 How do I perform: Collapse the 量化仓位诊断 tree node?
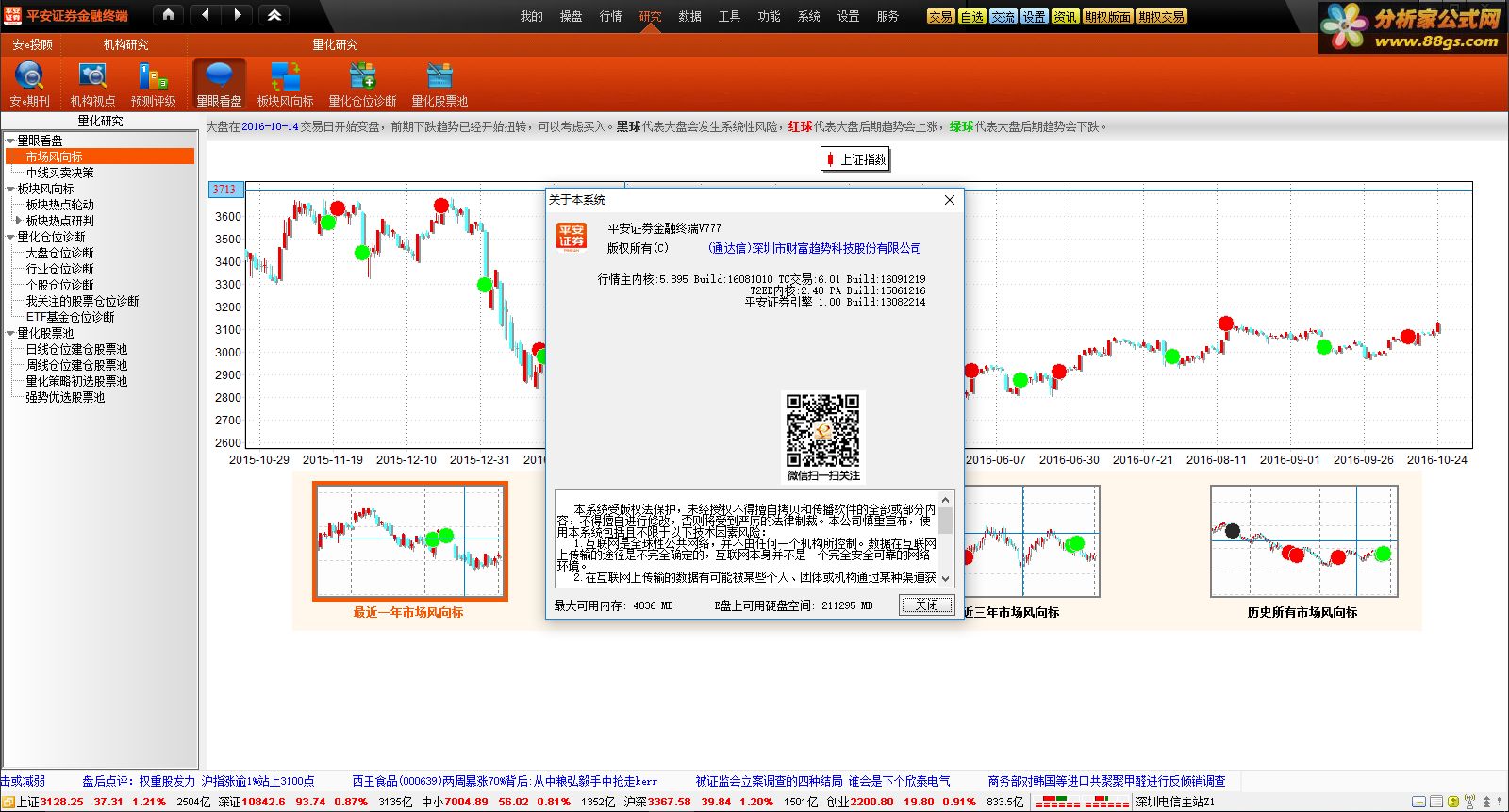(10, 237)
